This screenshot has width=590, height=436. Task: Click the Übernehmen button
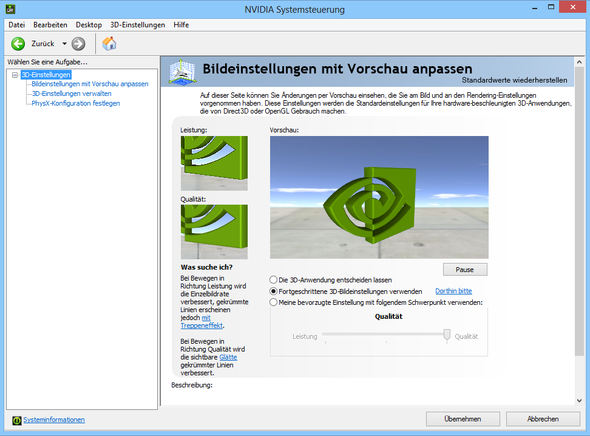[x=463, y=419]
